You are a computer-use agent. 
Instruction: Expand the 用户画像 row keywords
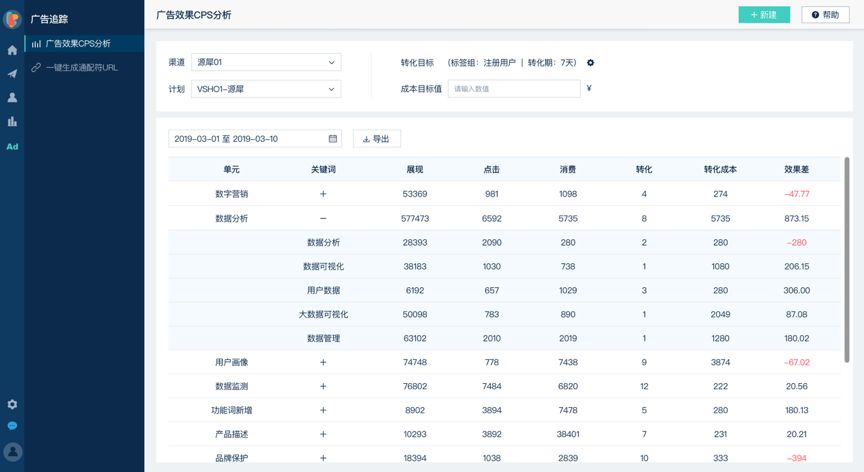[x=323, y=362]
